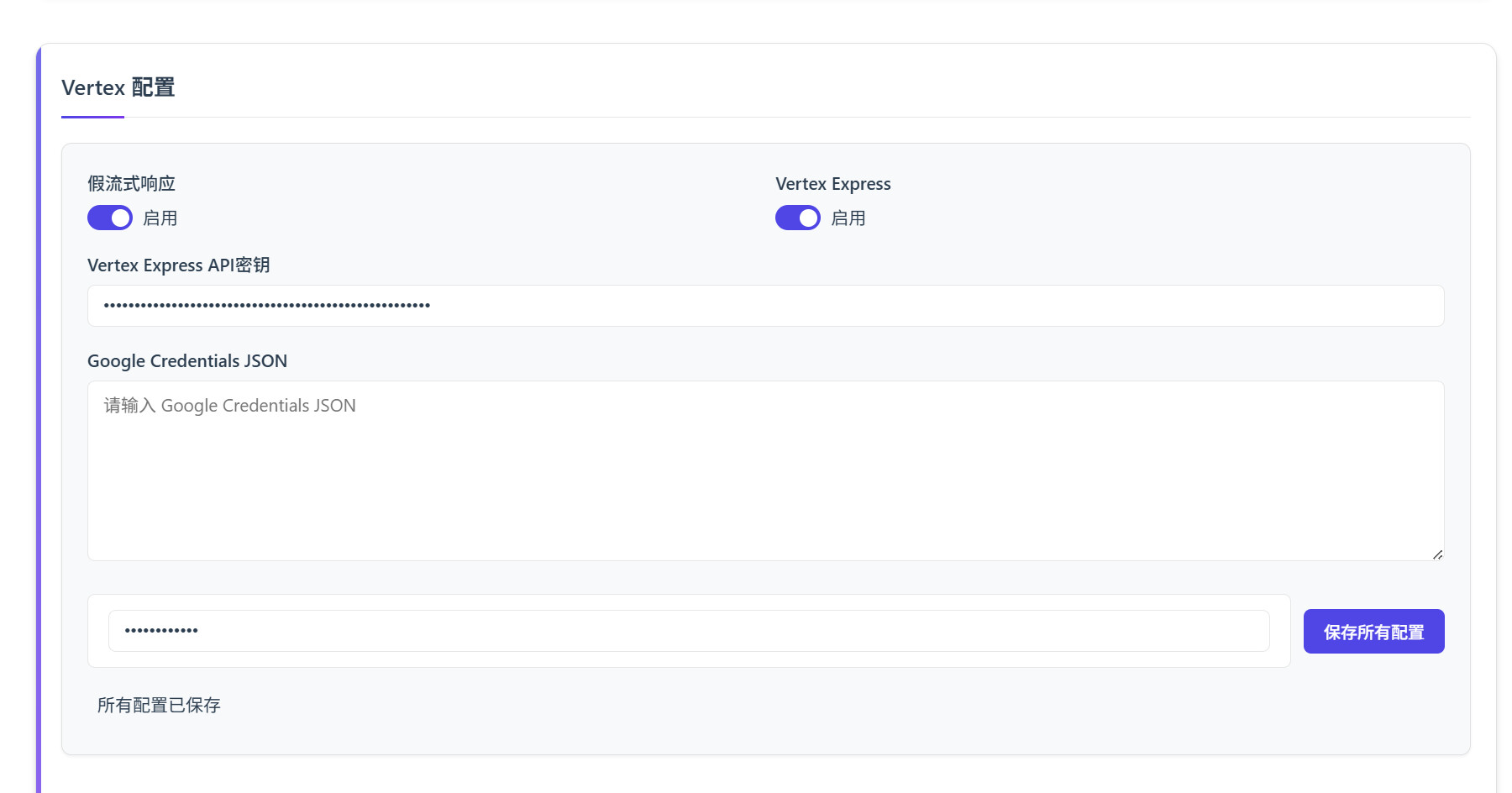Focus the Google Credentials JSON textarea
The width and height of the screenshot is (1512, 793).
point(764,470)
